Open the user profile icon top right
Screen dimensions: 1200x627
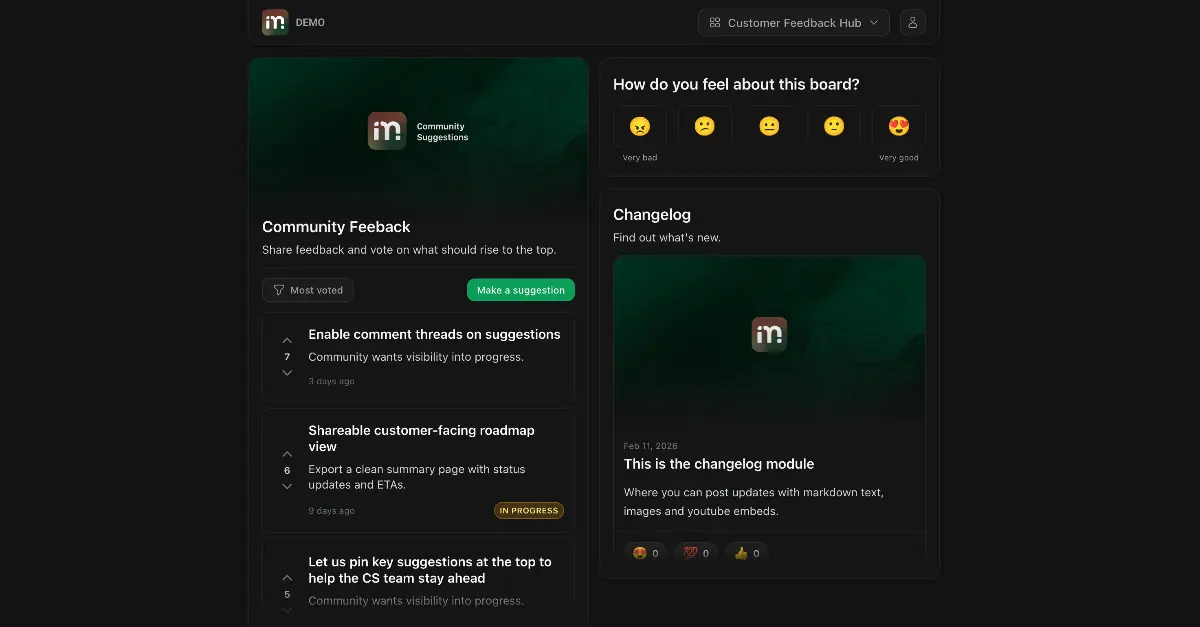(x=912, y=22)
